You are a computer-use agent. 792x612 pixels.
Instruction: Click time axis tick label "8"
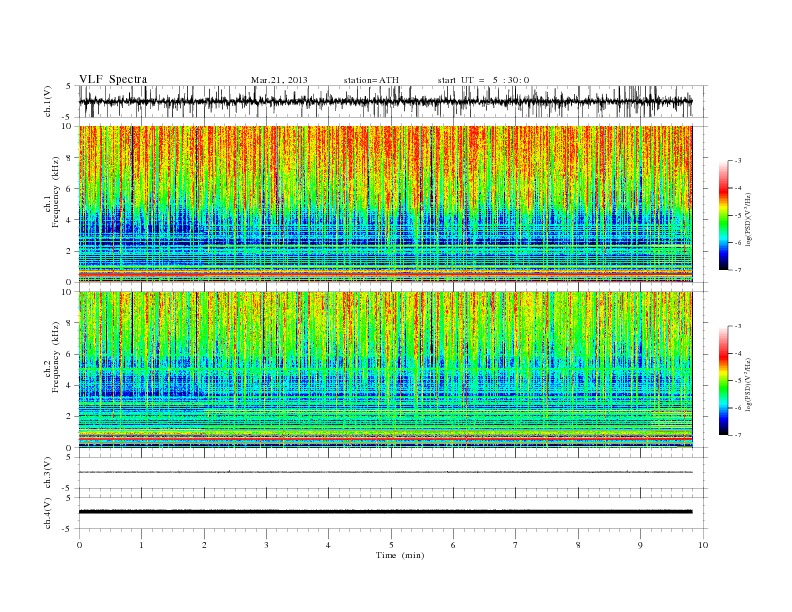[578, 545]
